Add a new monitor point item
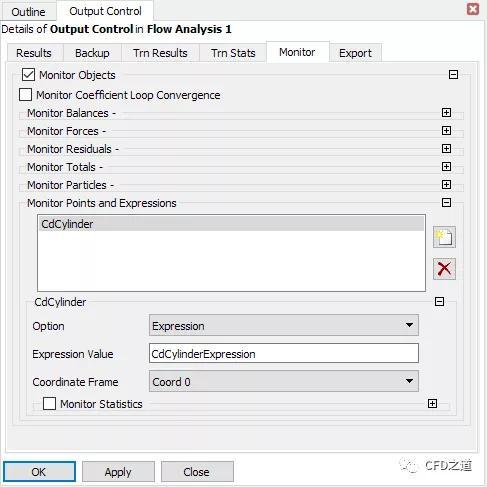 click(444, 237)
